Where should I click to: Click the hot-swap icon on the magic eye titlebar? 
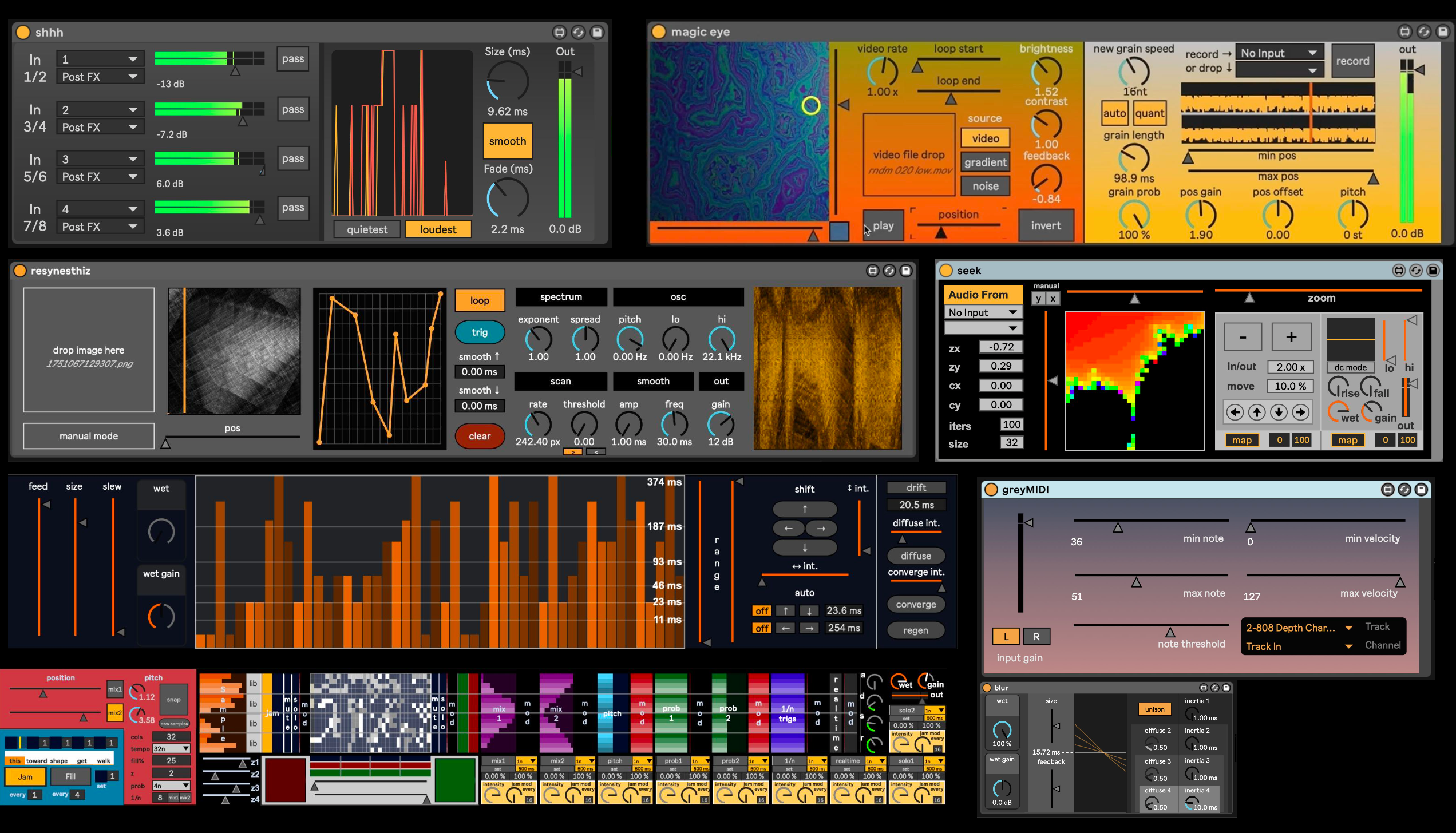[1424, 33]
